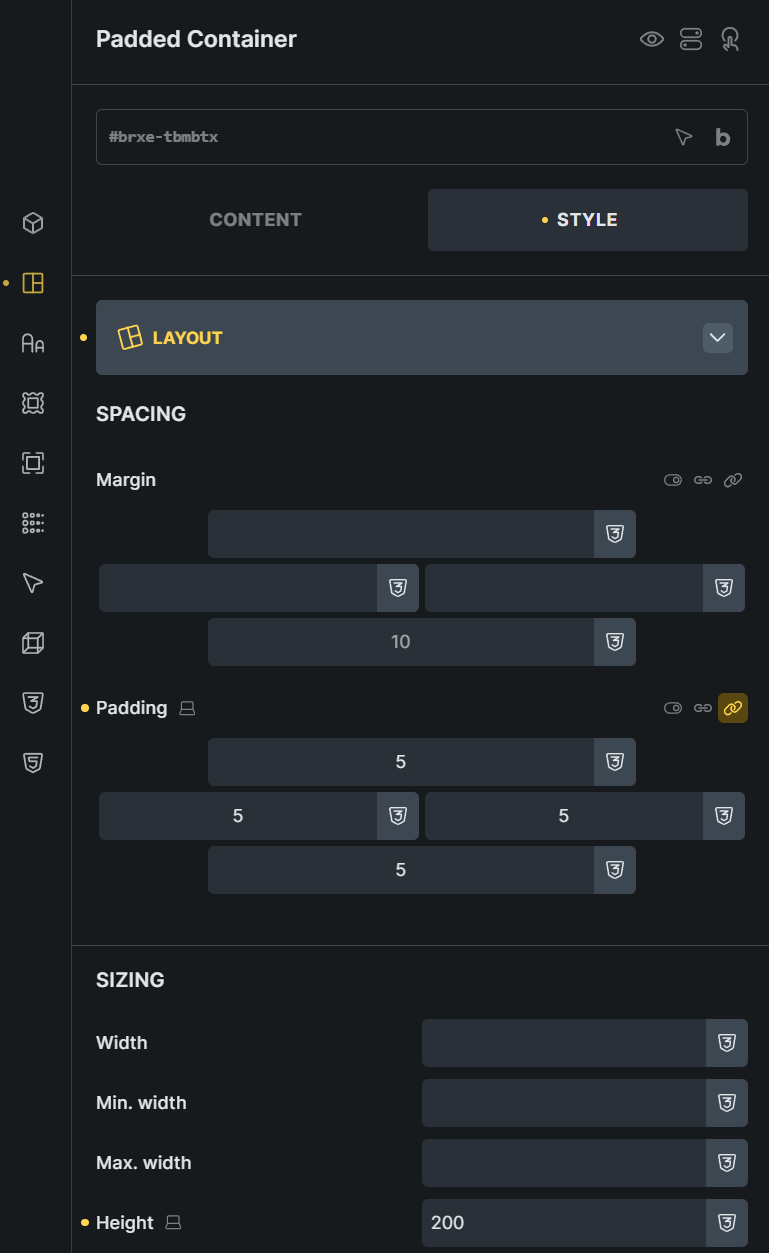Click the #brxe-tbmbtx selector input field
Screen dimensions: 769x1253
point(380,137)
